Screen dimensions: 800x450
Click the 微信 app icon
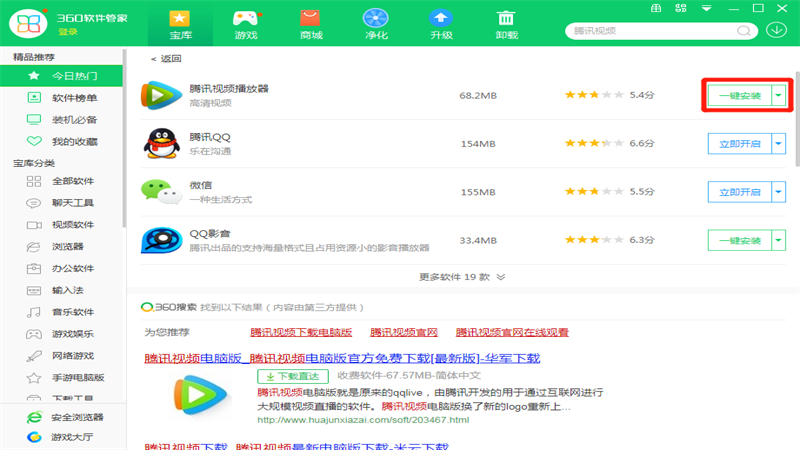(161, 192)
